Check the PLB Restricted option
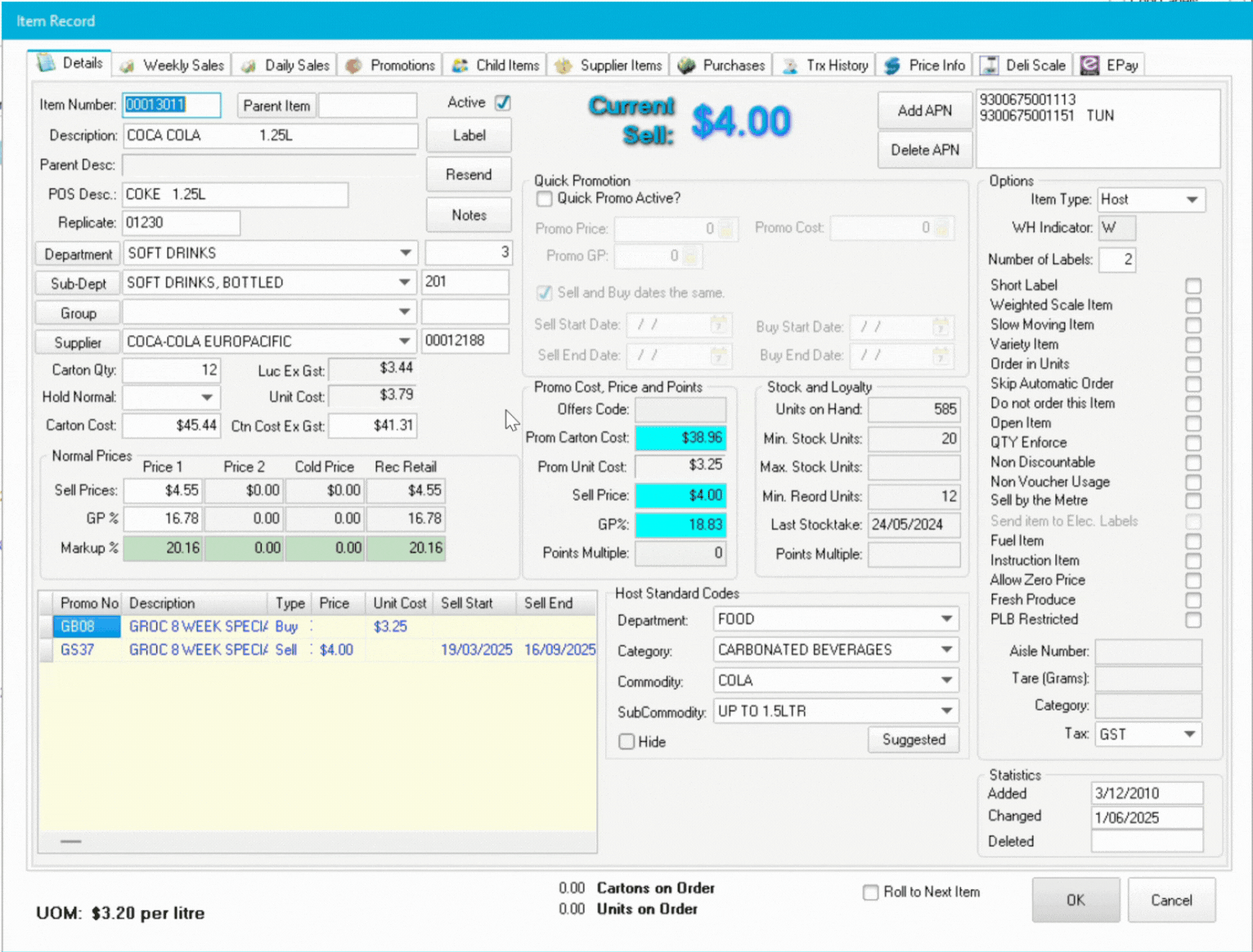The height and width of the screenshot is (952, 1253). [x=1193, y=620]
